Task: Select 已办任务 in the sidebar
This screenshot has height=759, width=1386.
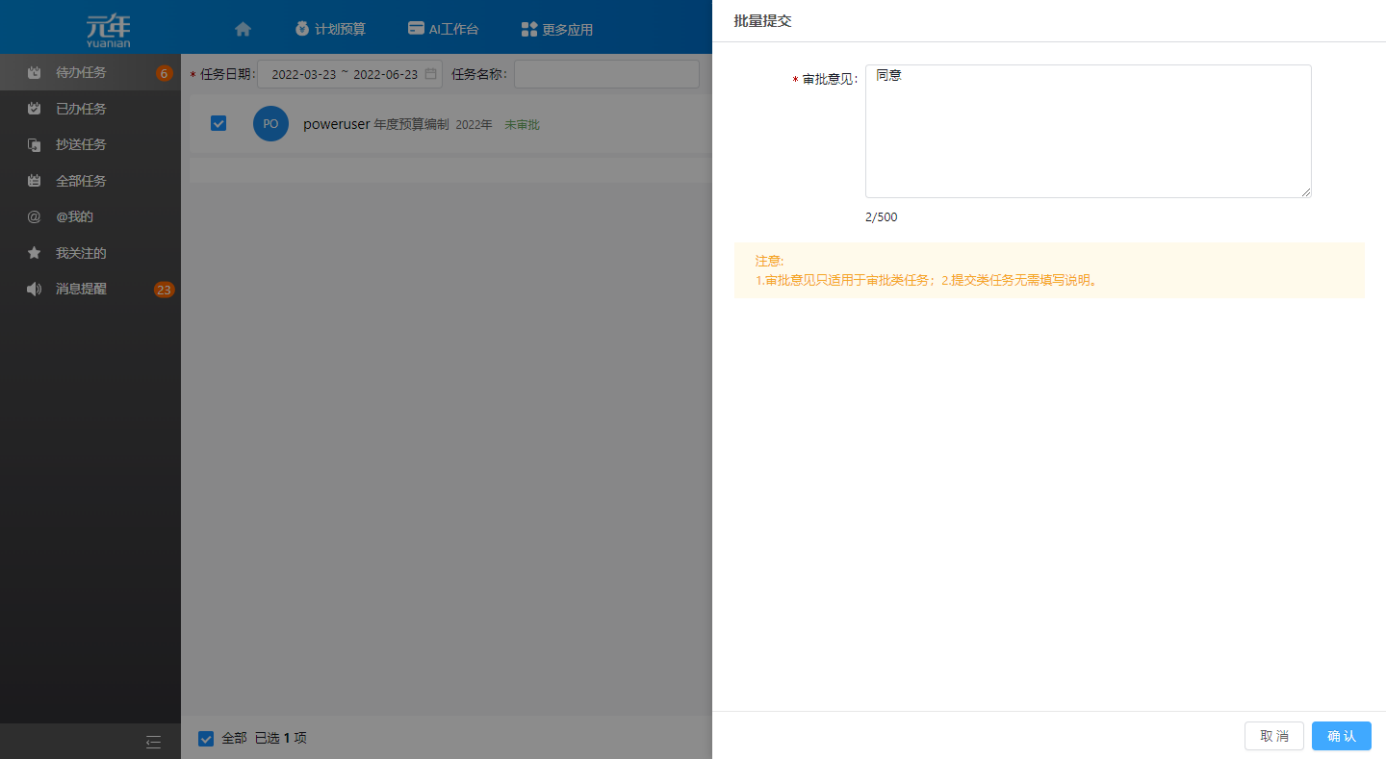Action: [x=81, y=109]
